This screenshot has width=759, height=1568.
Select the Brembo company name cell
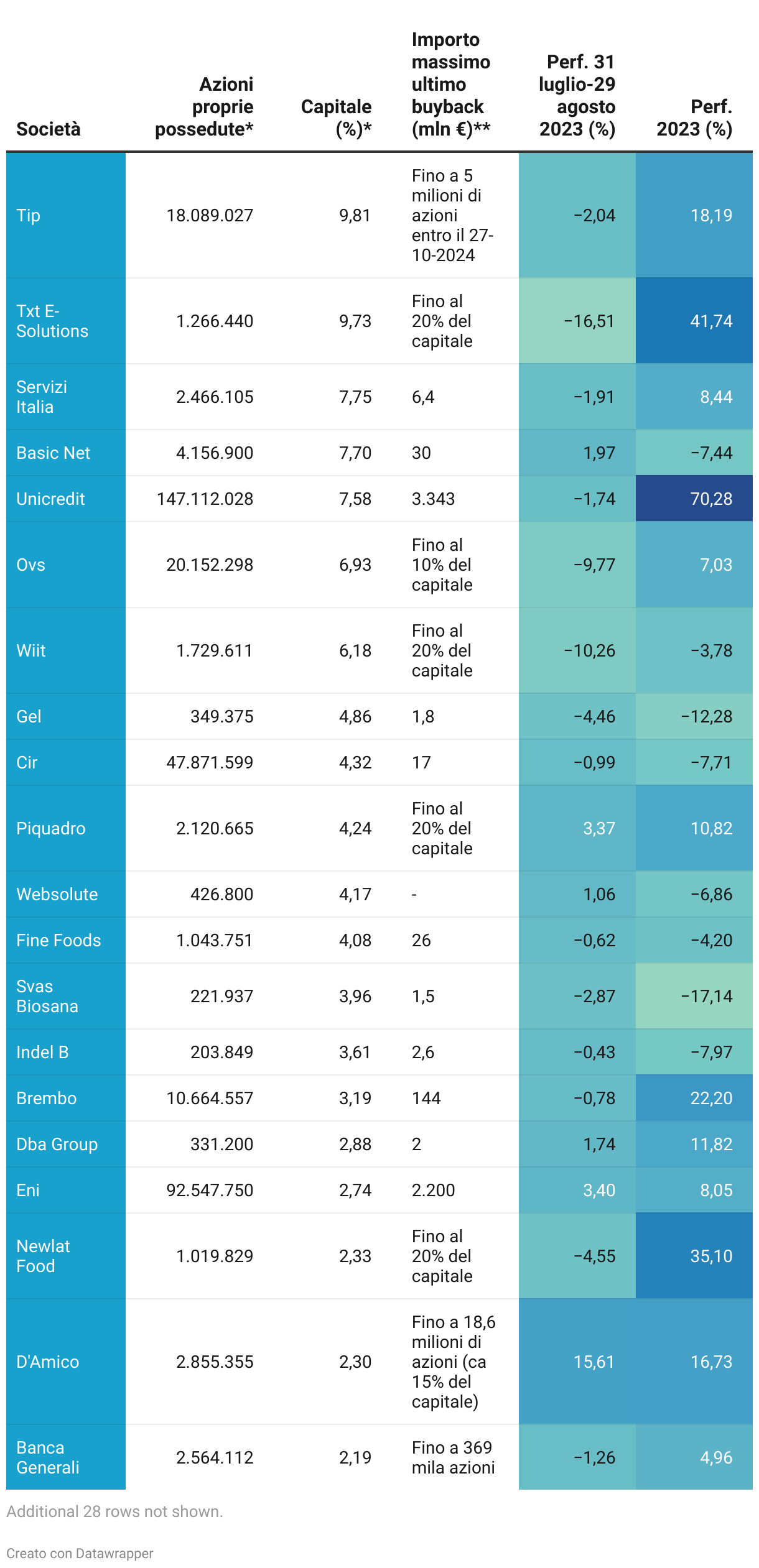click(47, 1098)
